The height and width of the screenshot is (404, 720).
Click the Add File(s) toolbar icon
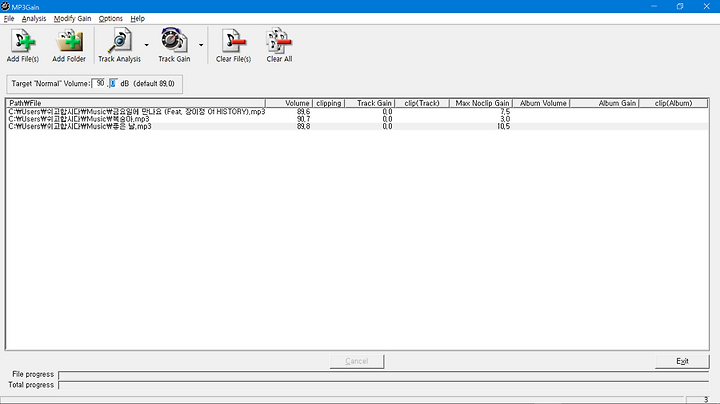(x=23, y=45)
